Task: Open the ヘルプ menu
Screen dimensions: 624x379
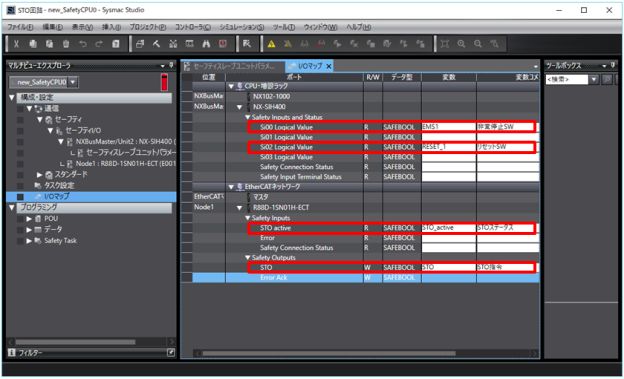Action: click(359, 27)
